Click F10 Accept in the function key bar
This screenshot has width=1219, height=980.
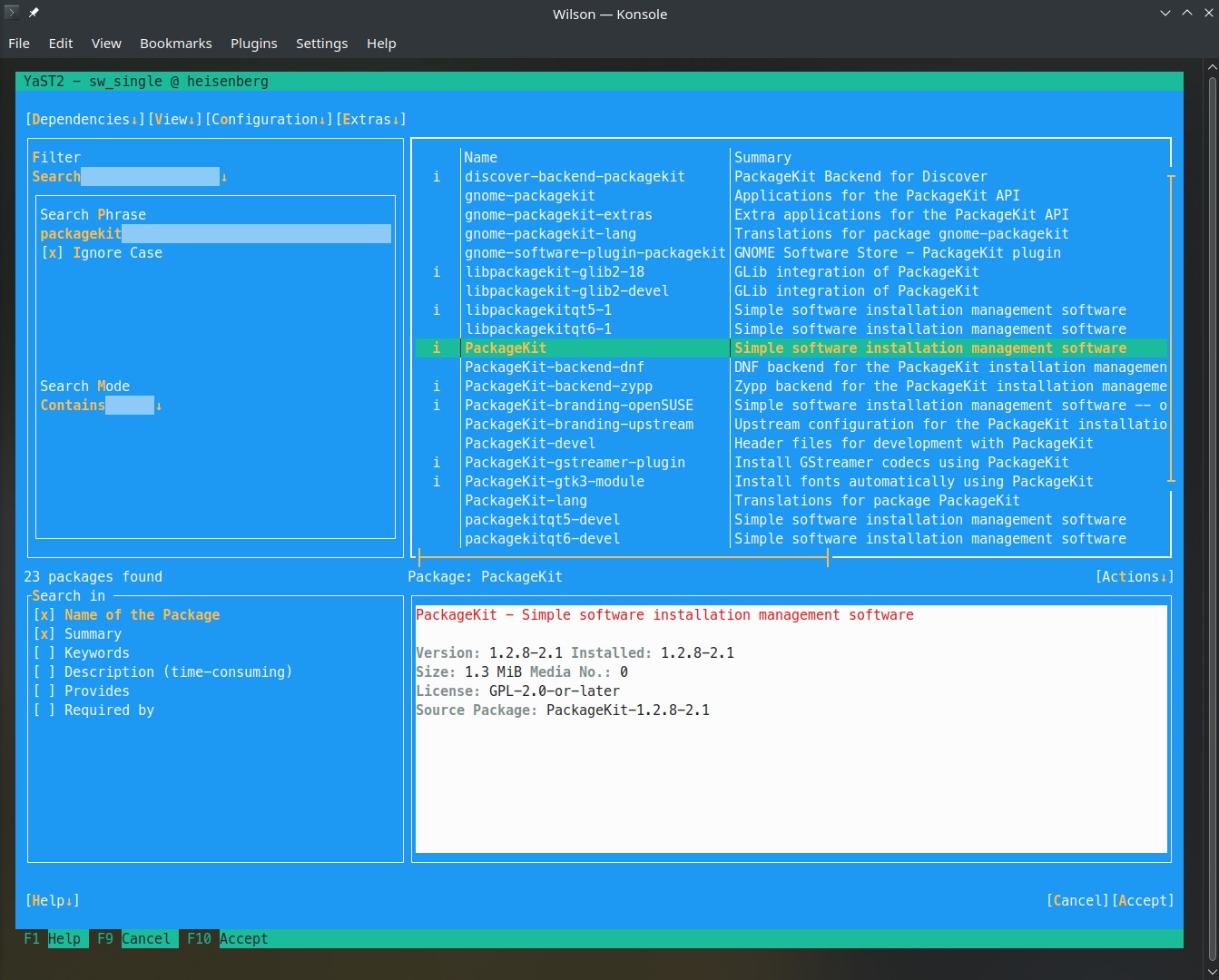tap(227, 939)
